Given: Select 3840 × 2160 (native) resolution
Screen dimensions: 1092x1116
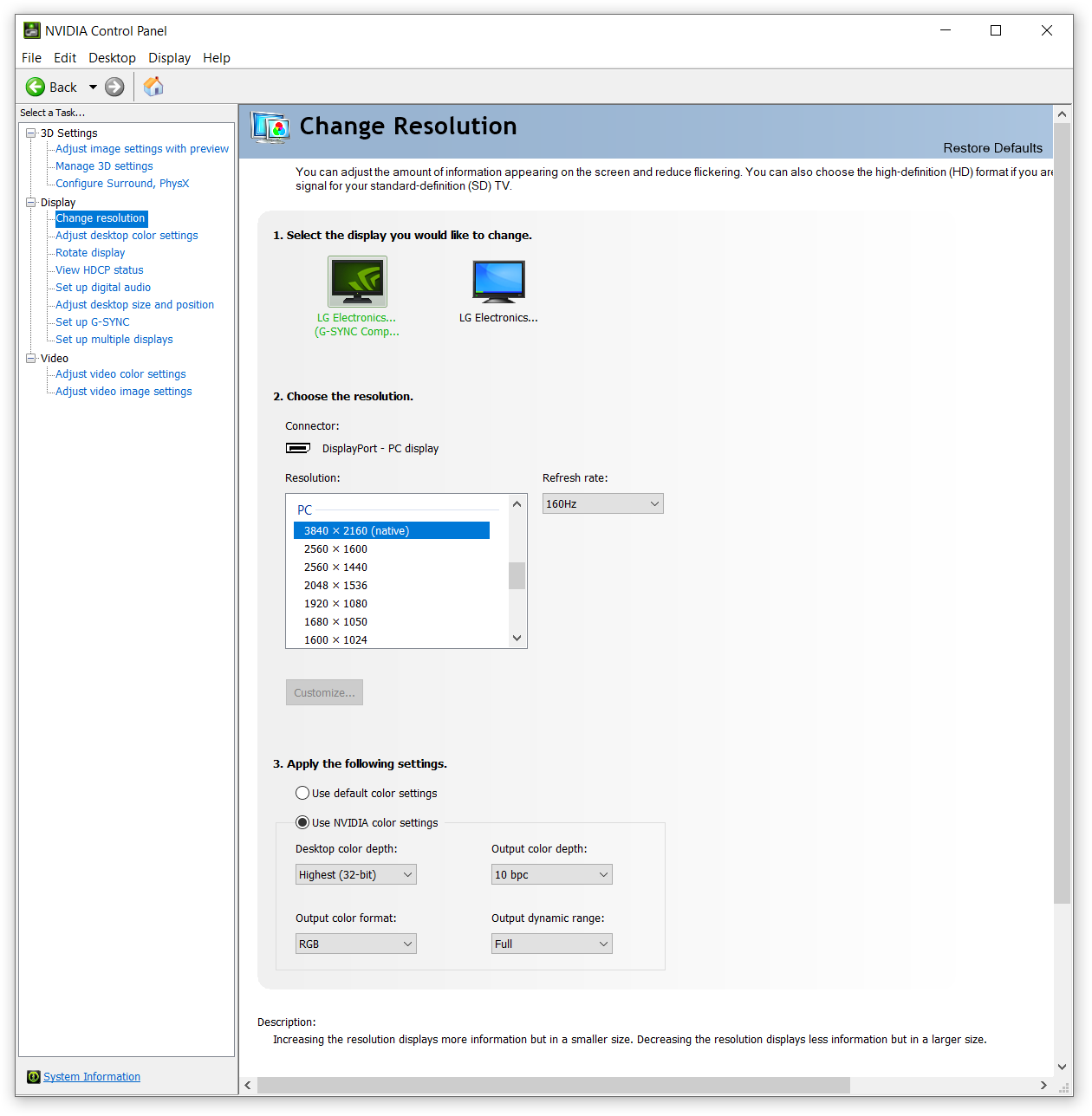Looking at the screenshot, I should click(x=392, y=530).
